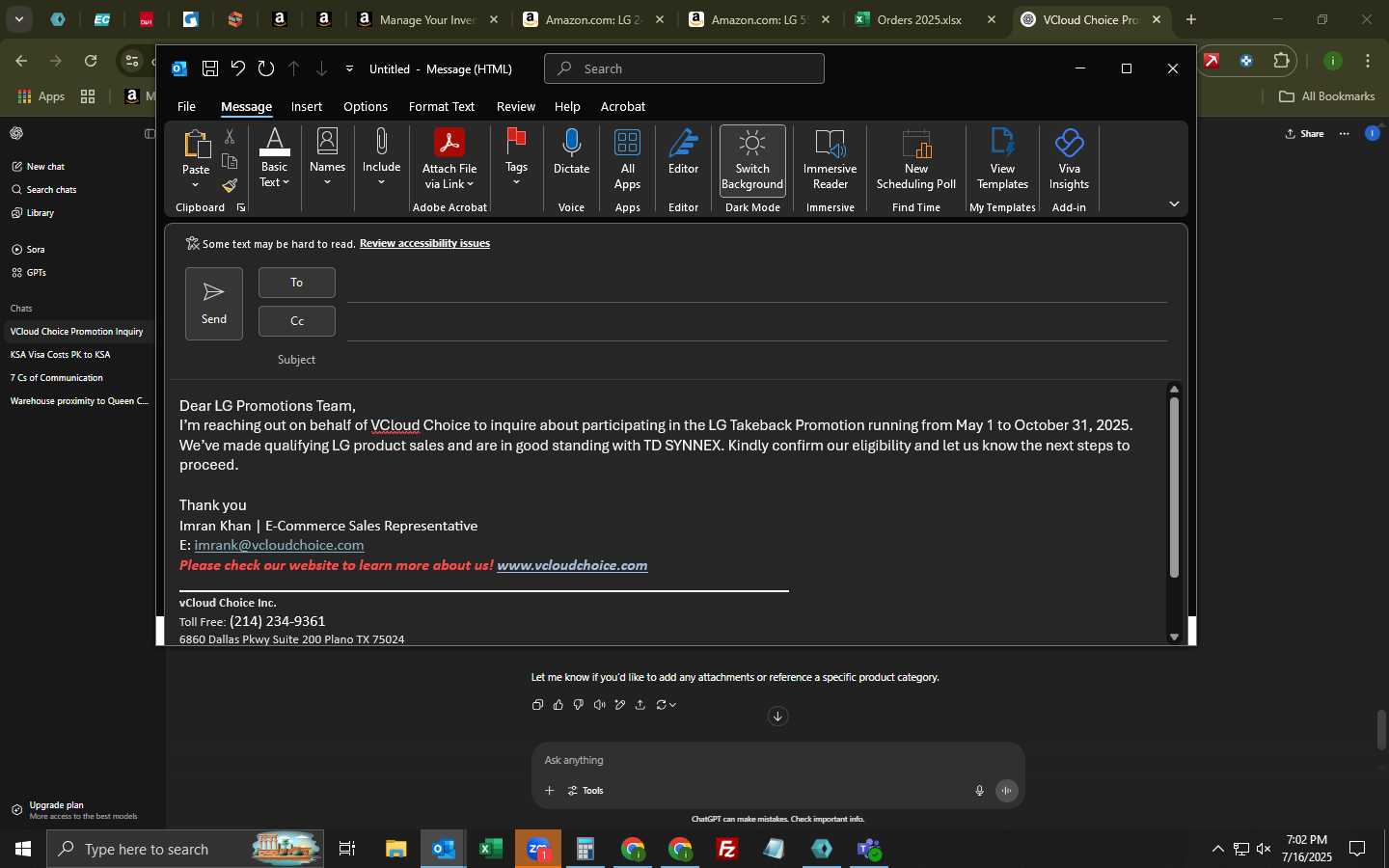Copy the ChatGPT response
This screenshot has height=868, width=1389.
(x=537, y=705)
